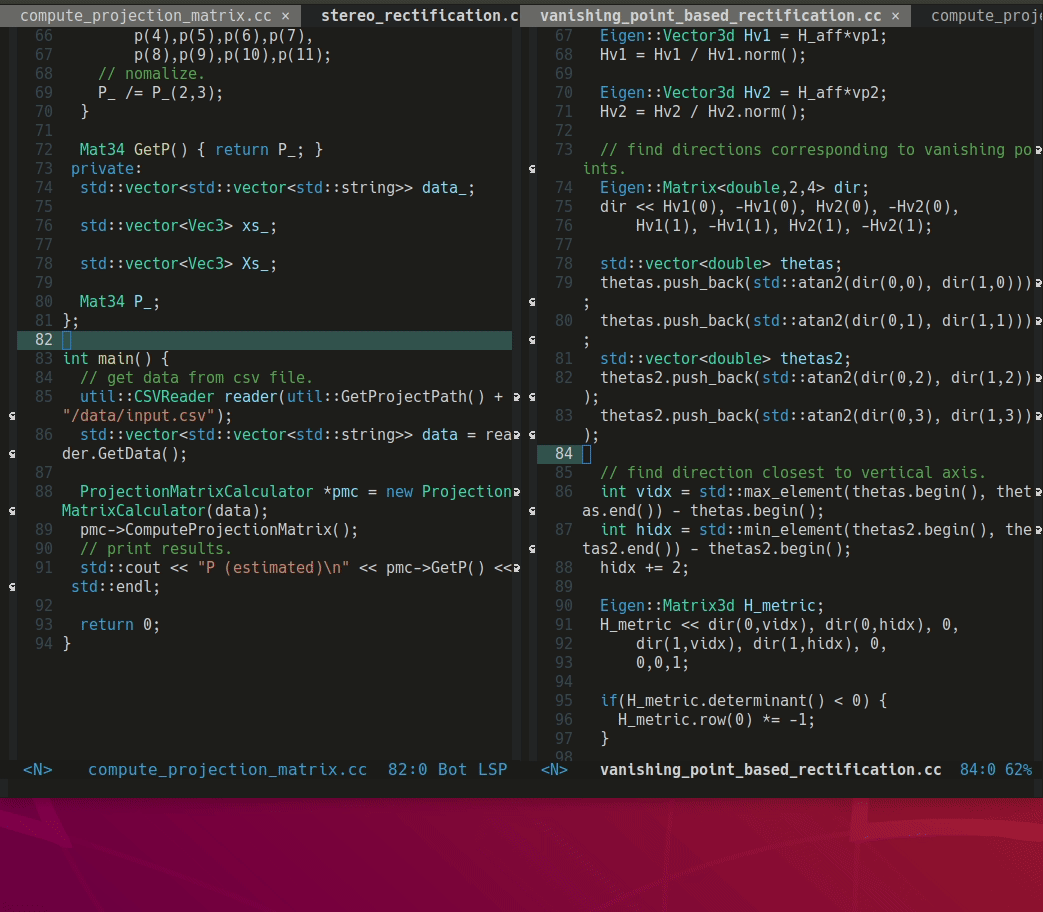The image size is (1043, 912).
Task: Close the vanishing_point_based_rectification.cc tab
Action: coord(895,15)
